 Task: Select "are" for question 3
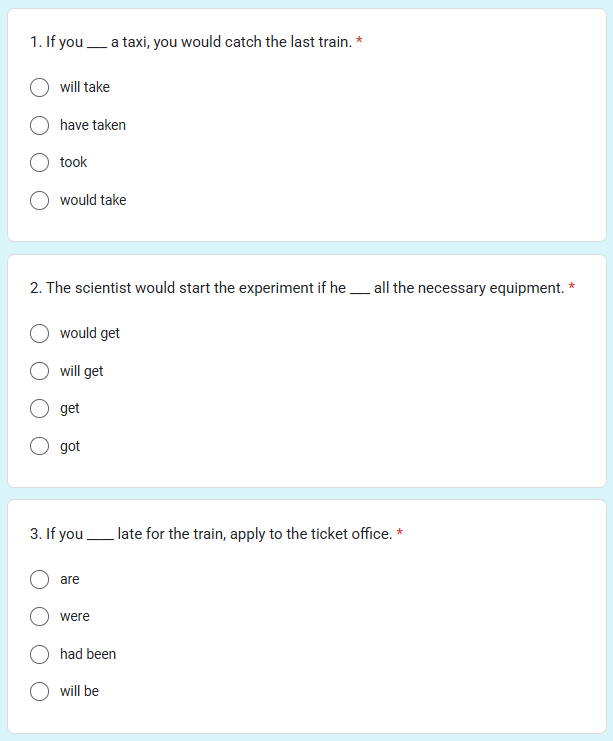tap(39, 579)
